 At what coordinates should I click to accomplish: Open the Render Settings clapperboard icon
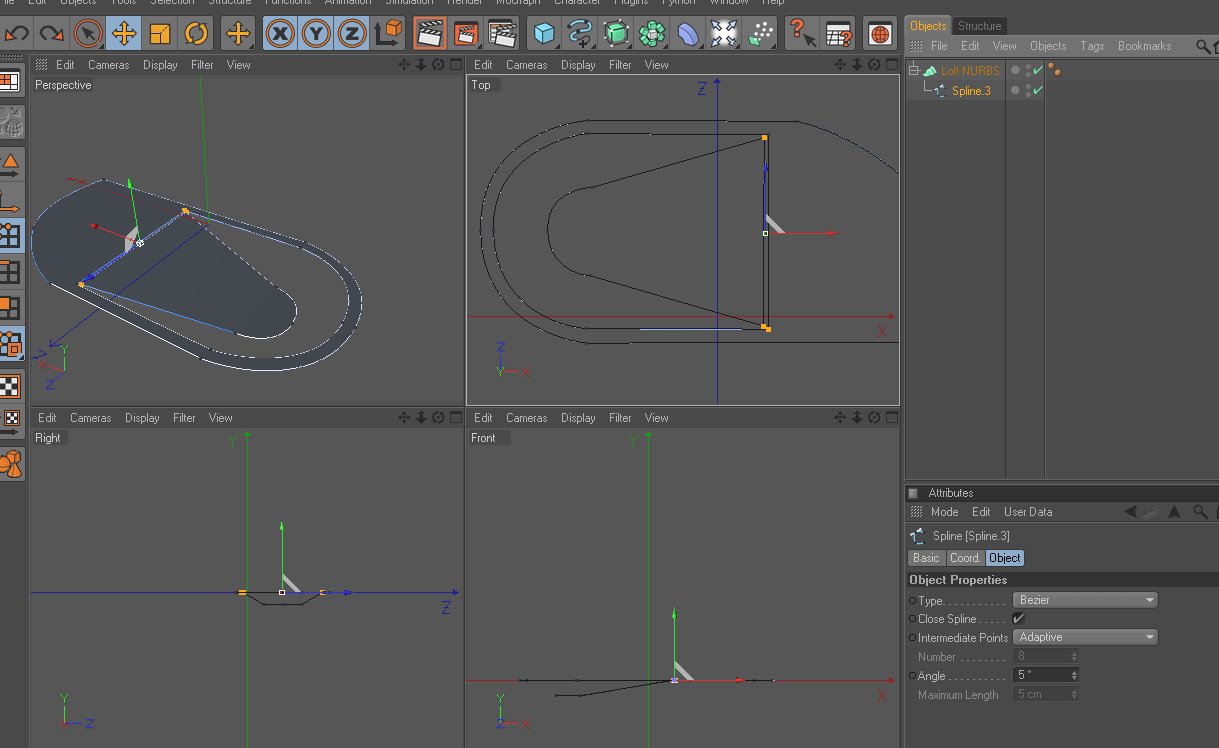[501, 34]
